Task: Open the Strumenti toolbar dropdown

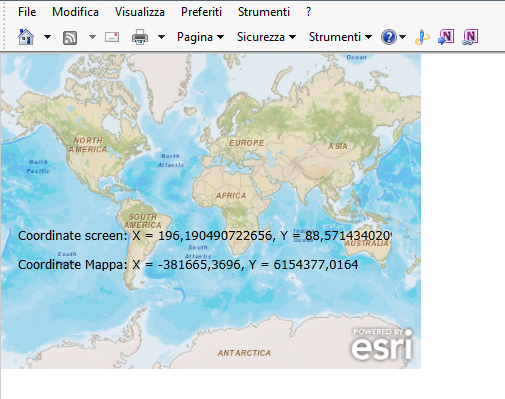Action: pyautogui.click(x=340, y=37)
